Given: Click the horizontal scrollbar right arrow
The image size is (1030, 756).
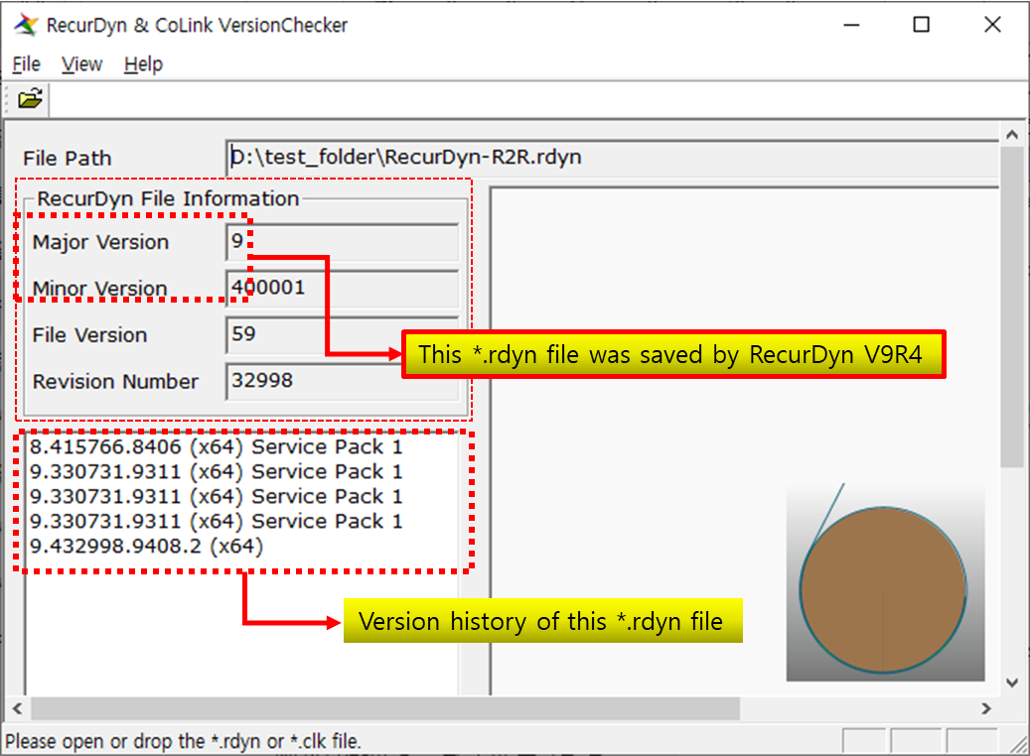Looking at the screenshot, I should 986,709.
